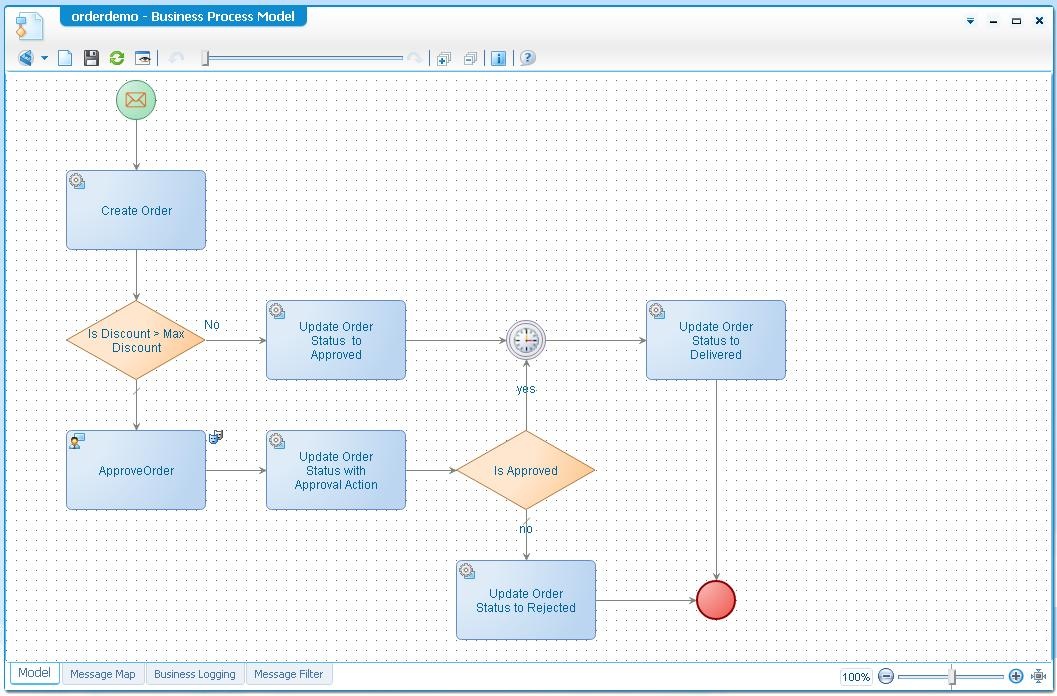Image resolution: width=1057 pixels, height=696 pixels.
Task: Click the 100% zoom percentage field
Action: click(x=855, y=677)
